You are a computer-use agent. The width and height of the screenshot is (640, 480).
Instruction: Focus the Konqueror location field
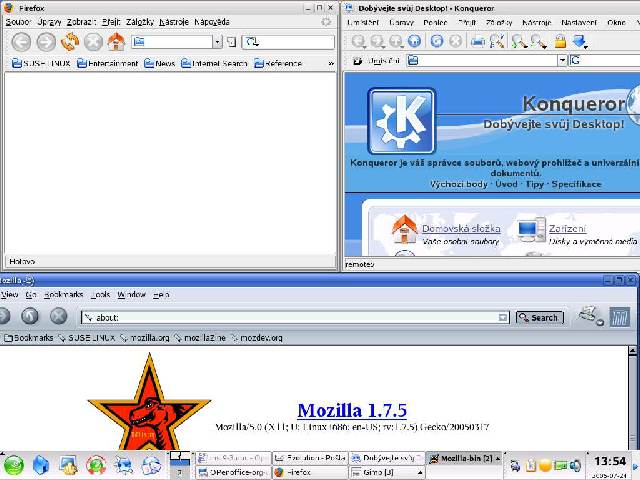[482, 60]
